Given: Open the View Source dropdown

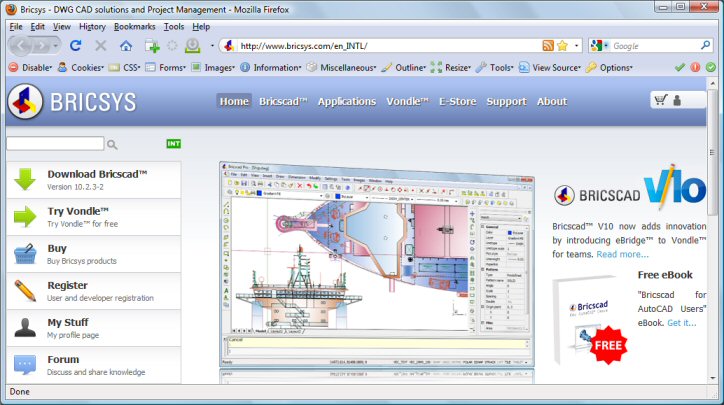Looking at the screenshot, I should click(x=550, y=67).
